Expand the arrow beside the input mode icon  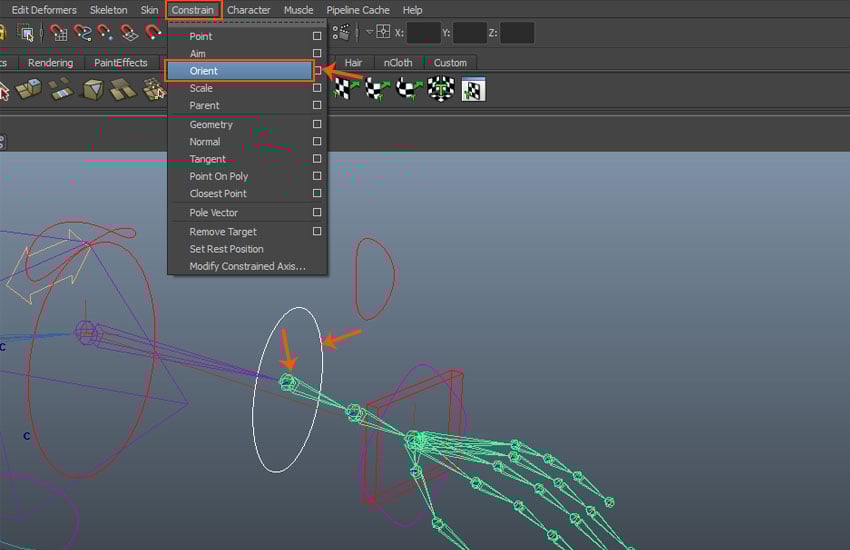tap(368, 33)
